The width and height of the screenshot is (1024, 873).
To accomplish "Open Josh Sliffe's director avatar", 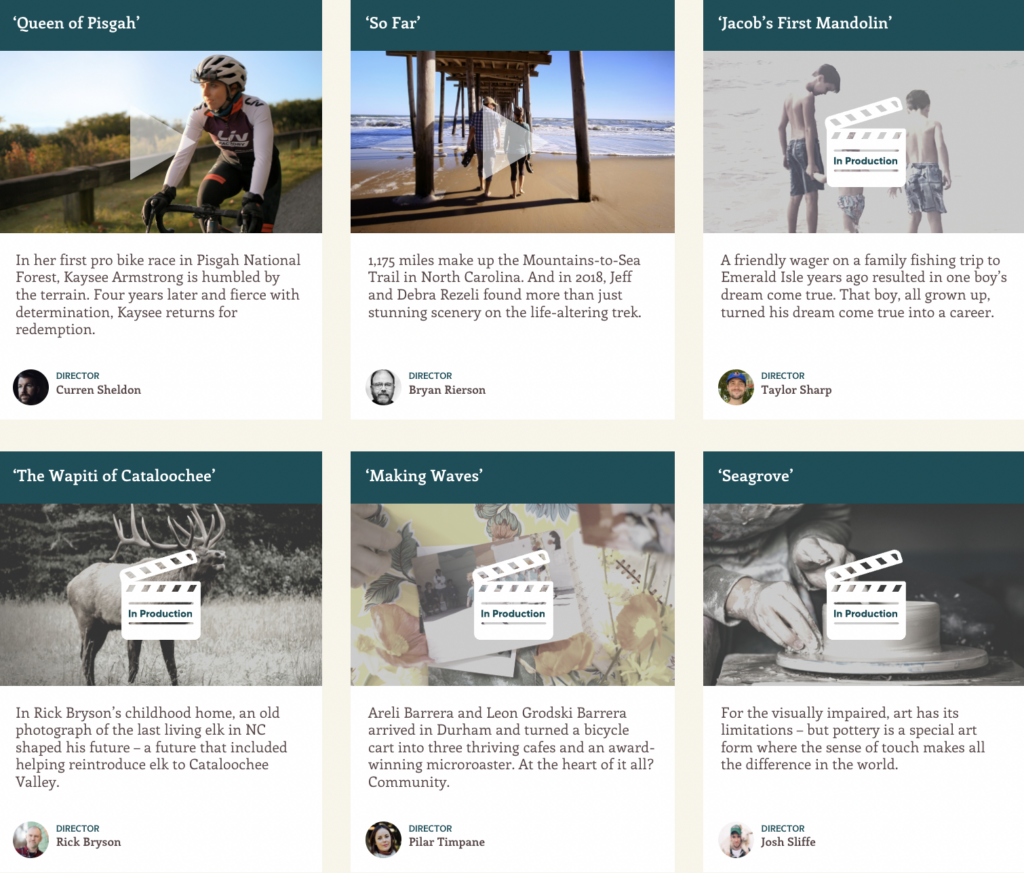I will click(736, 840).
